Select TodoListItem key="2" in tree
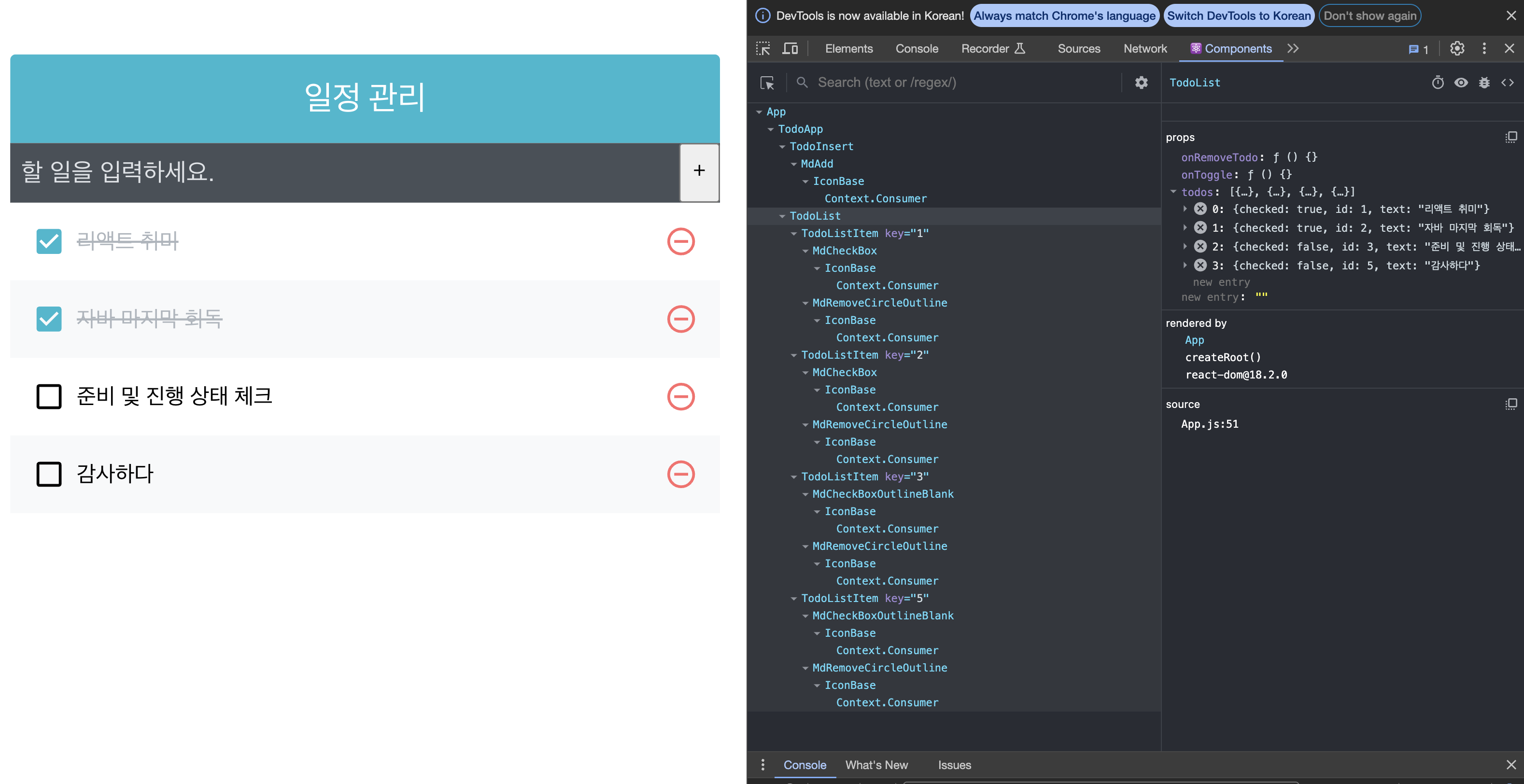Viewport: 1524px width, 784px height. click(x=864, y=355)
